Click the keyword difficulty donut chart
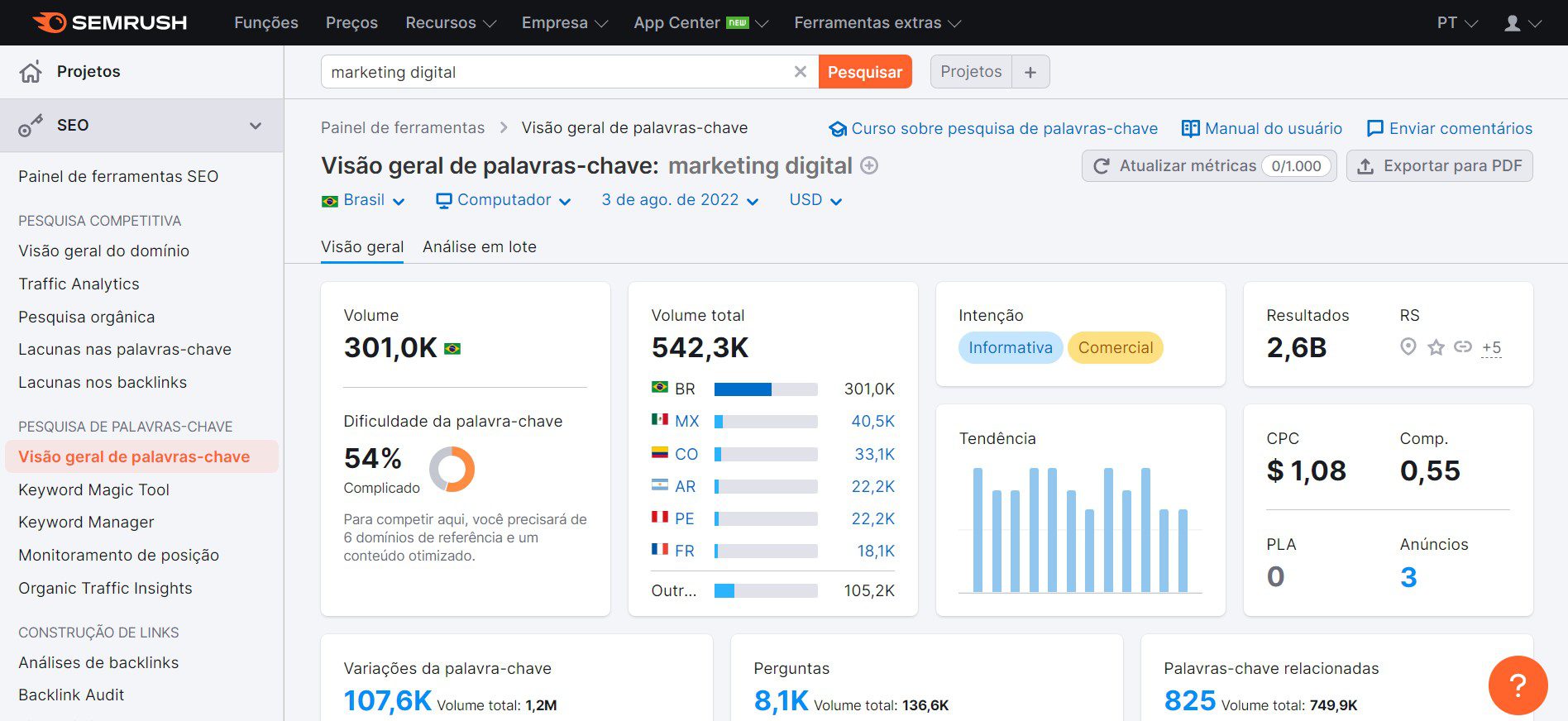Image resolution: width=1568 pixels, height=721 pixels. coord(452,469)
